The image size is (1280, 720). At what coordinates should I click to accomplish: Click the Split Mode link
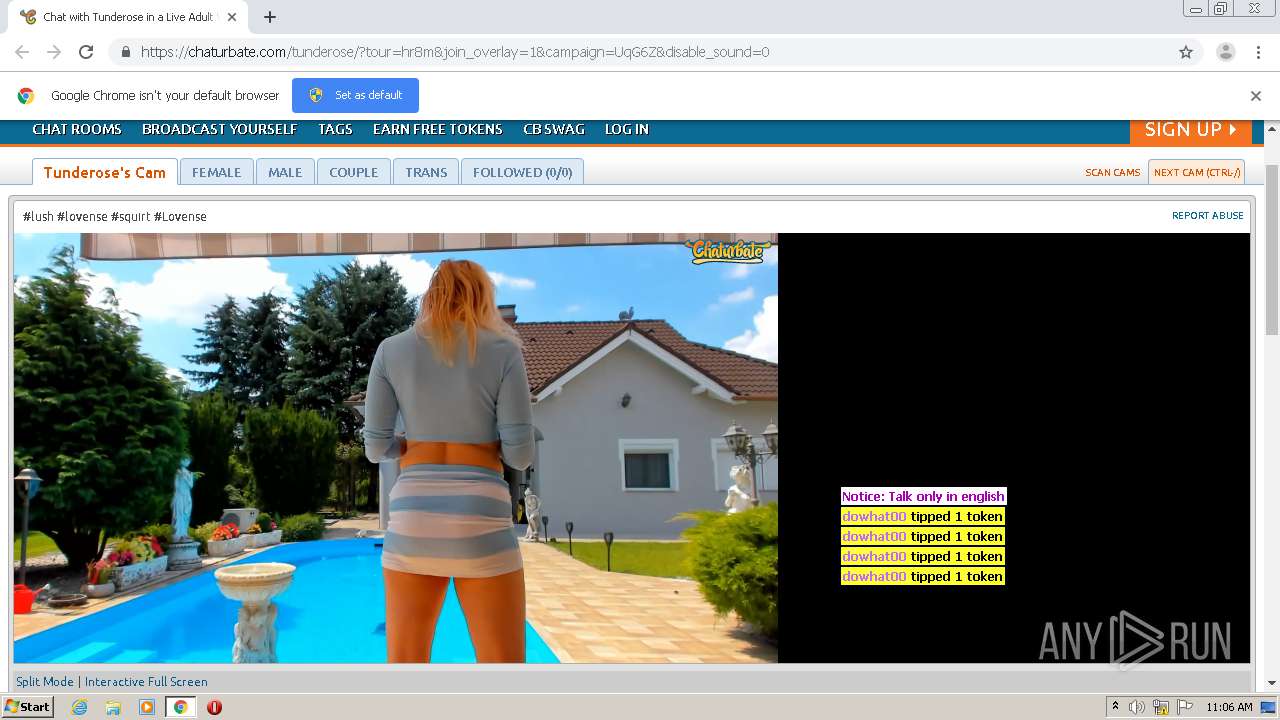45,682
